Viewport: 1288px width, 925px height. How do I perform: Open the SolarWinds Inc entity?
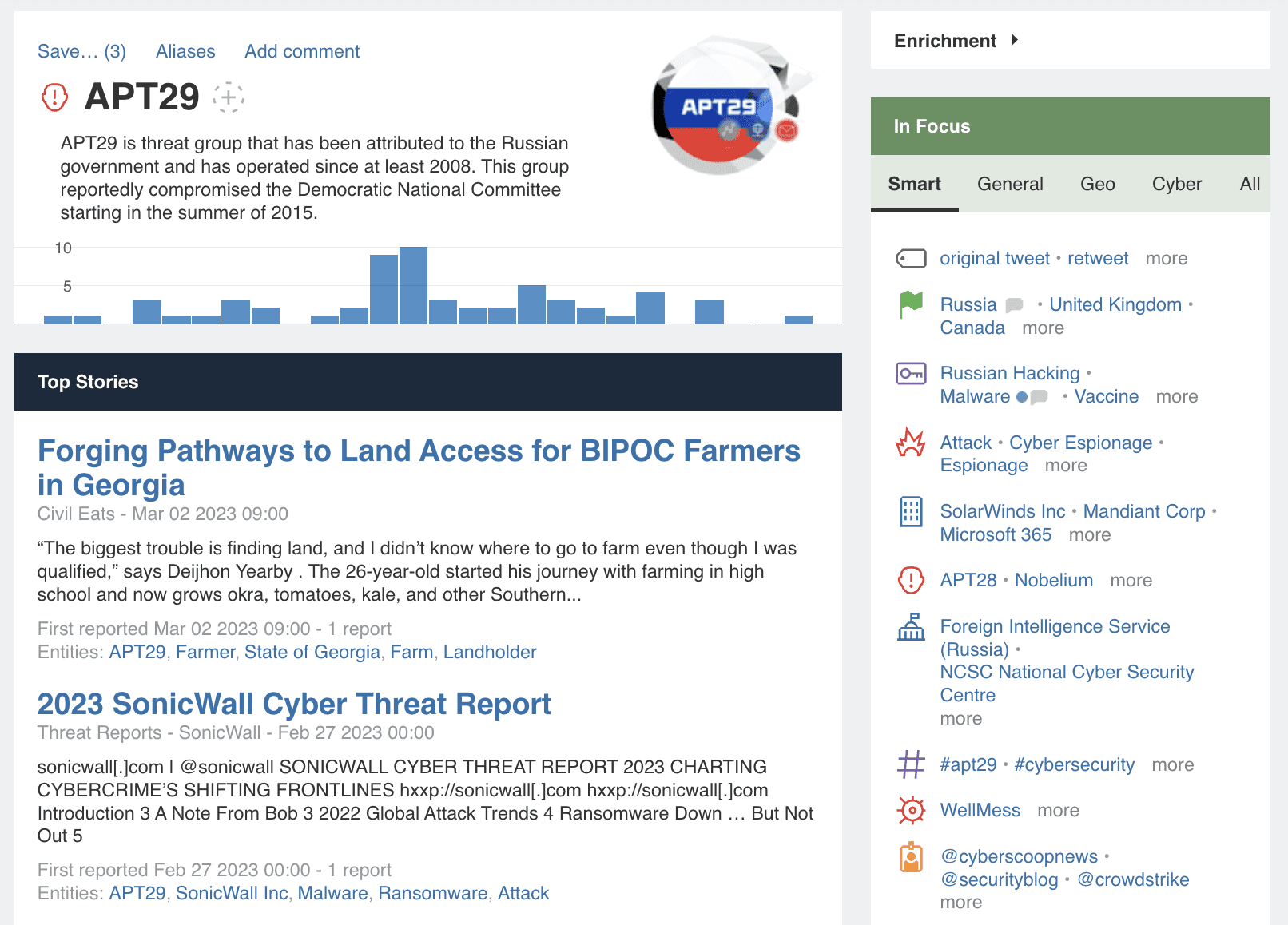1003,511
